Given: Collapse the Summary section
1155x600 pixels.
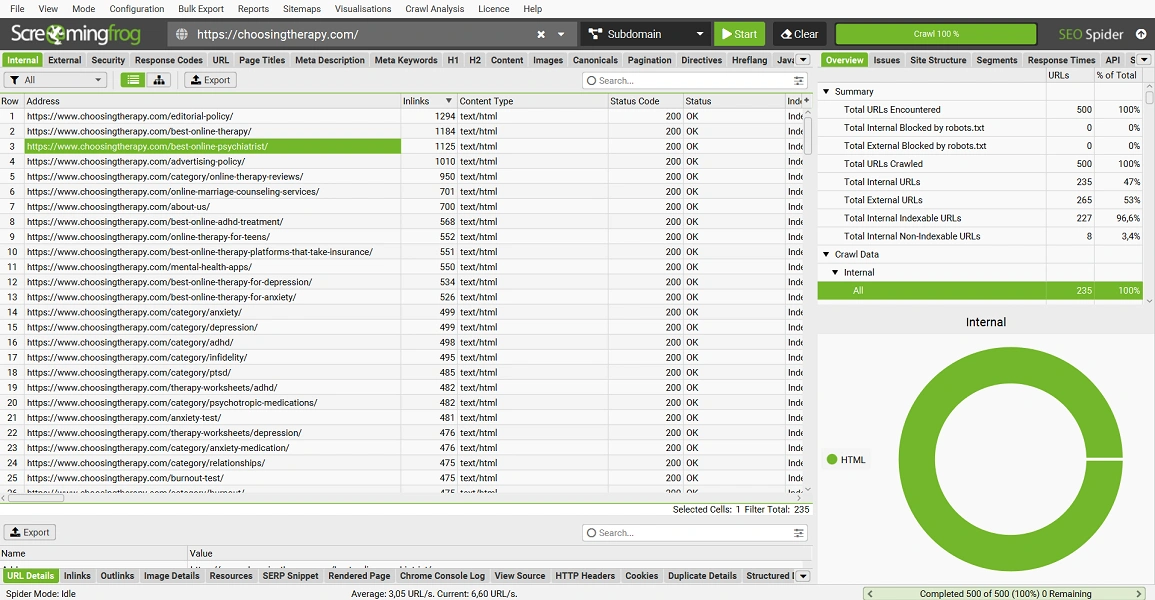Looking at the screenshot, I should tap(826, 91).
